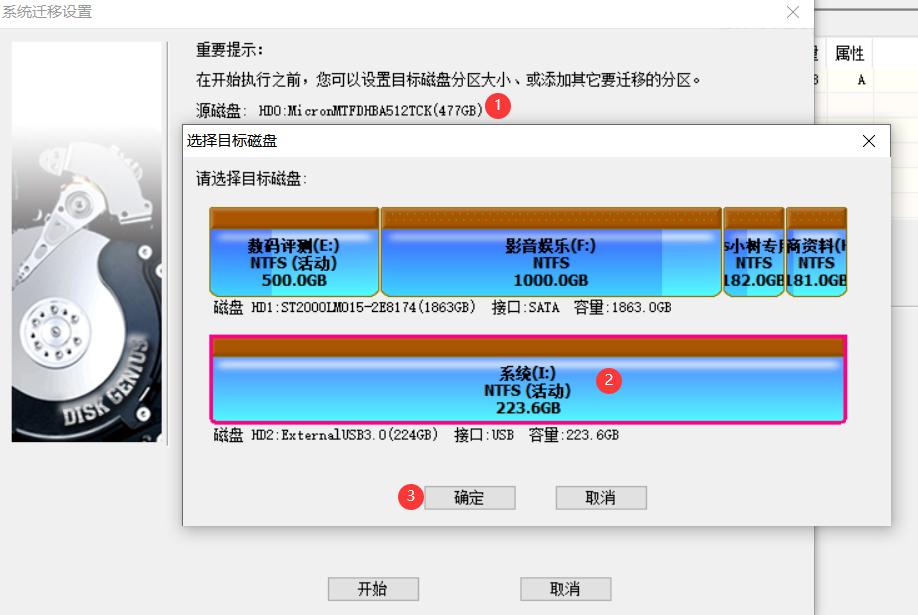Close the 选择目标磁盘 dialog
The width and height of the screenshot is (918, 615).
coord(868,140)
